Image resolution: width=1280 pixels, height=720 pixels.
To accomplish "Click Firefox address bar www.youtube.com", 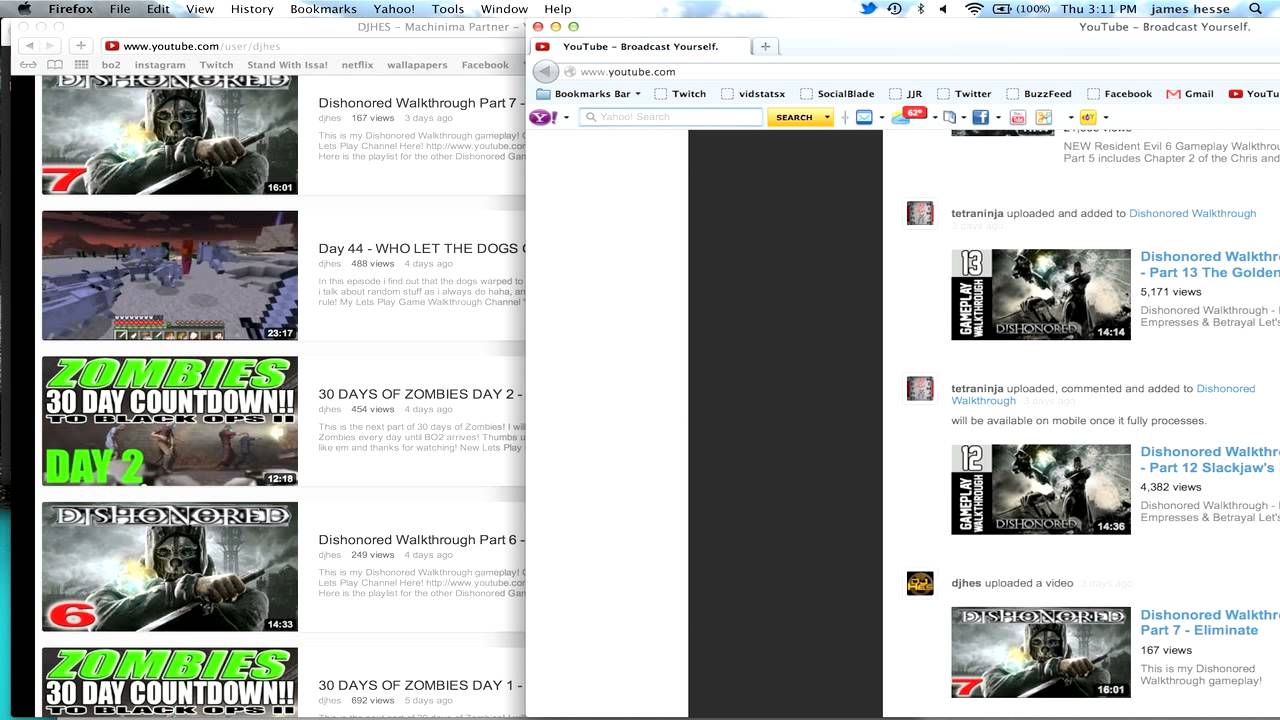I will tap(628, 72).
